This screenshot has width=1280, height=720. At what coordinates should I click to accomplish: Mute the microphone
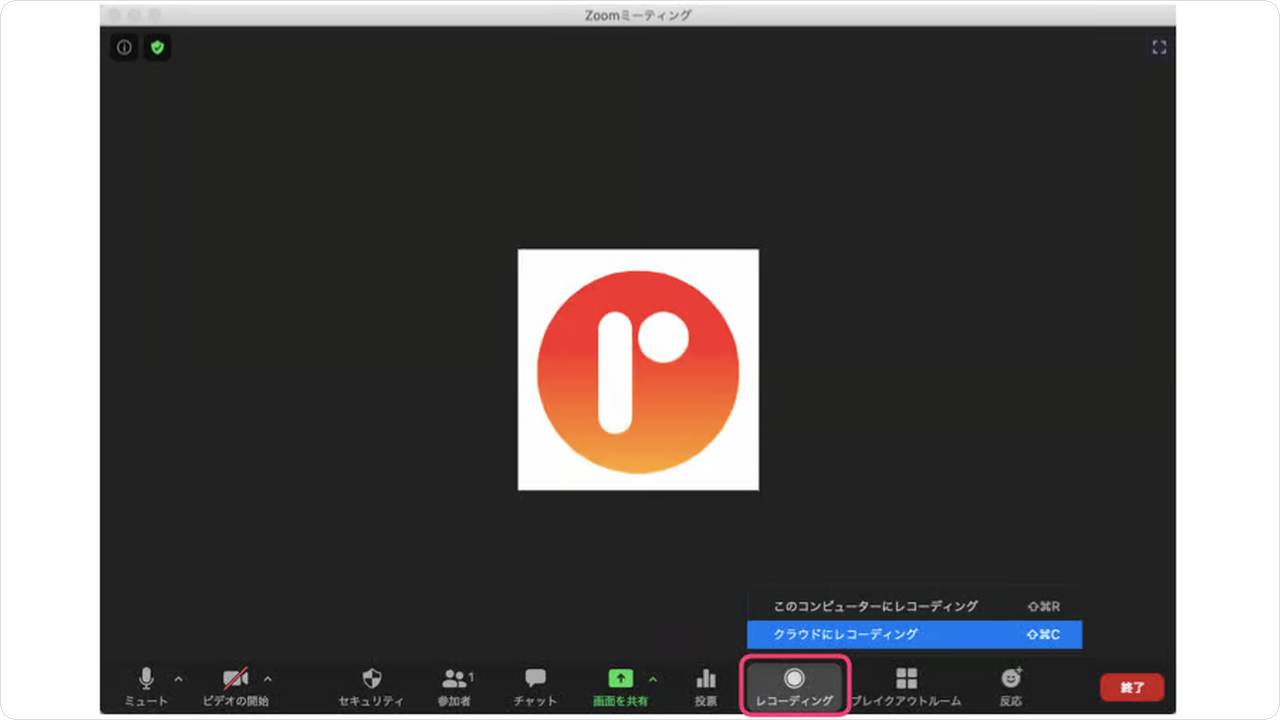click(x=146, y=686)
